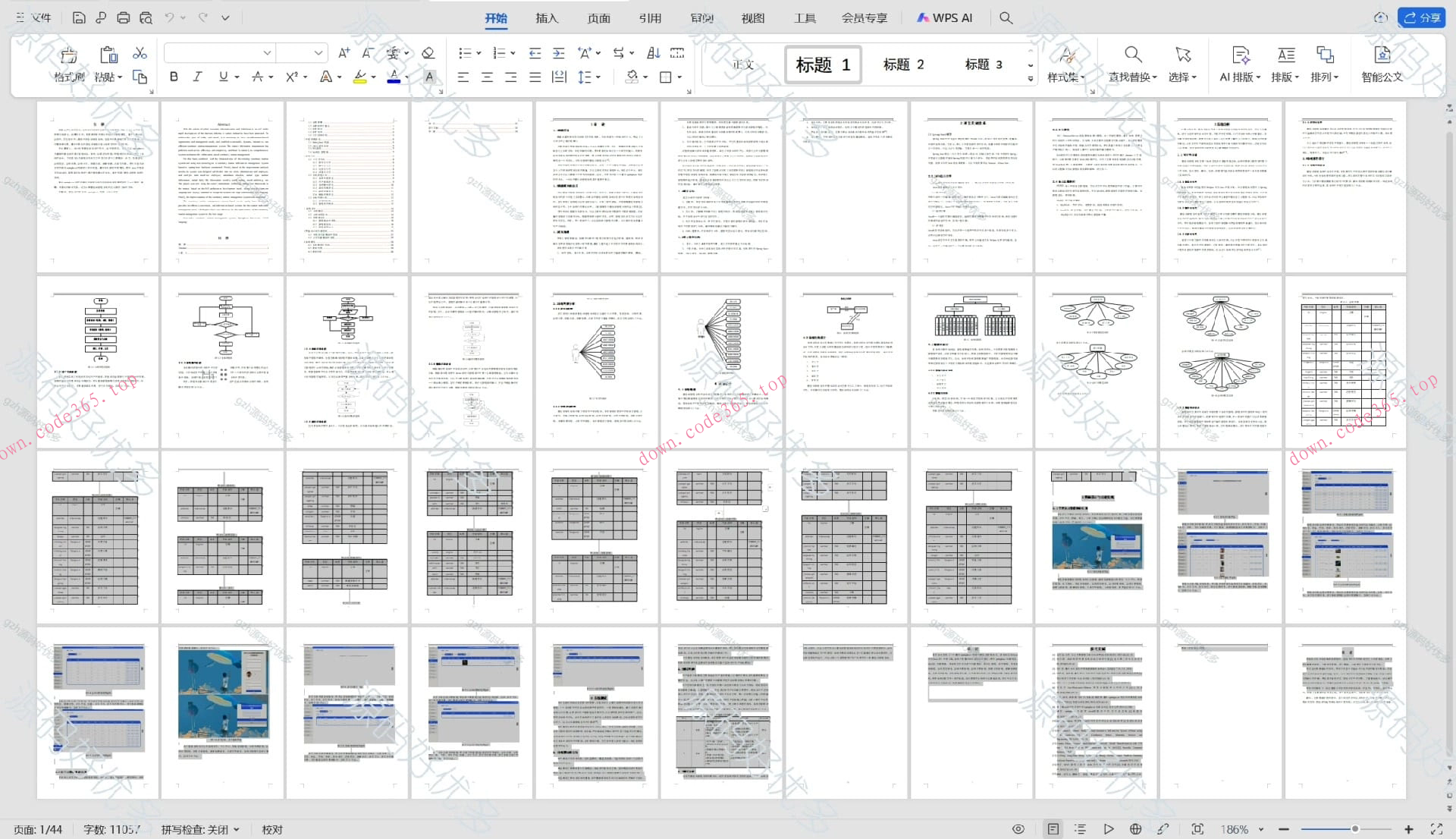Apply the 标题 1 heading style

click(x=823, y=64)
